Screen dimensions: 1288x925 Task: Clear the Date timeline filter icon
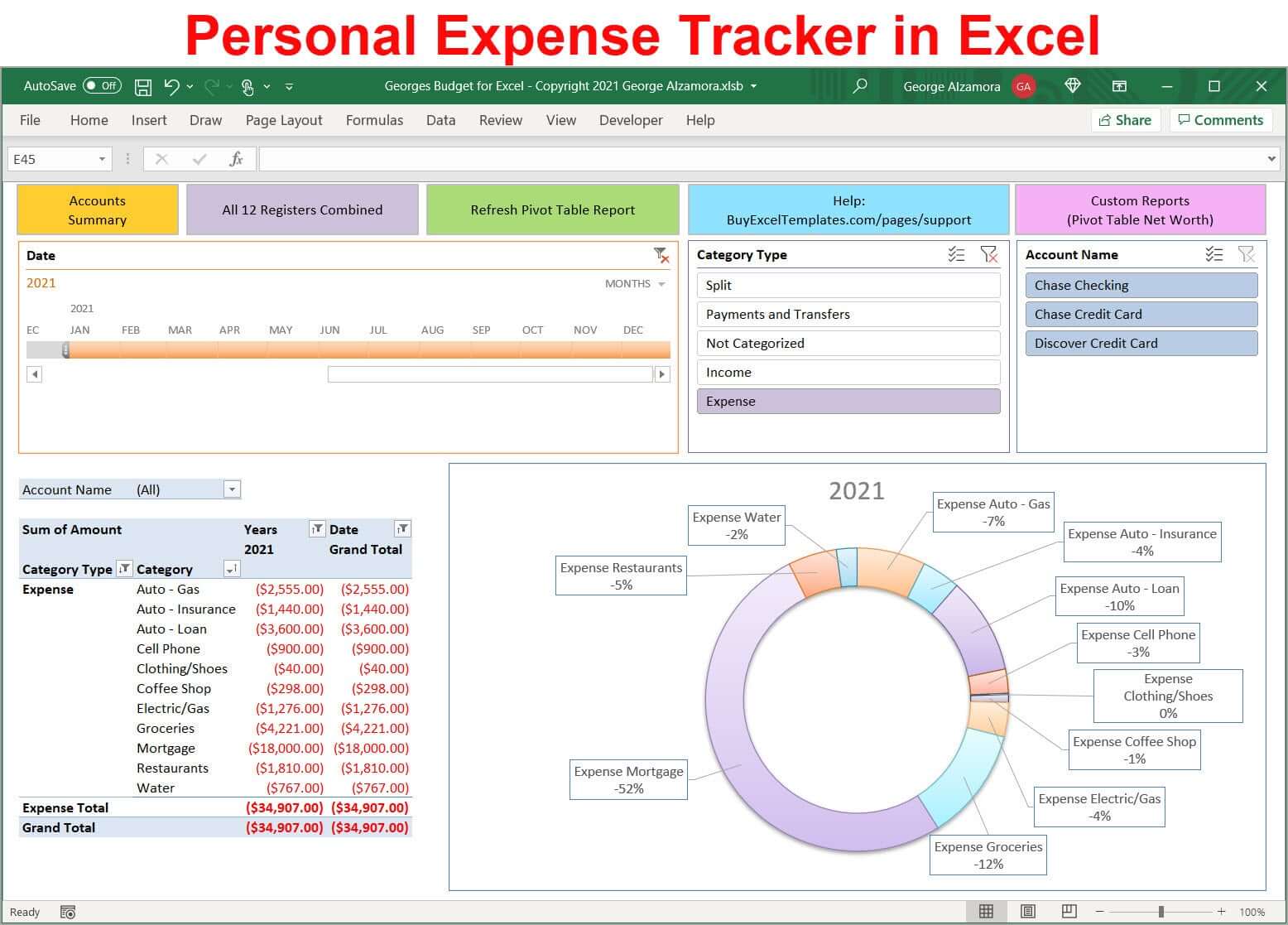661,255
